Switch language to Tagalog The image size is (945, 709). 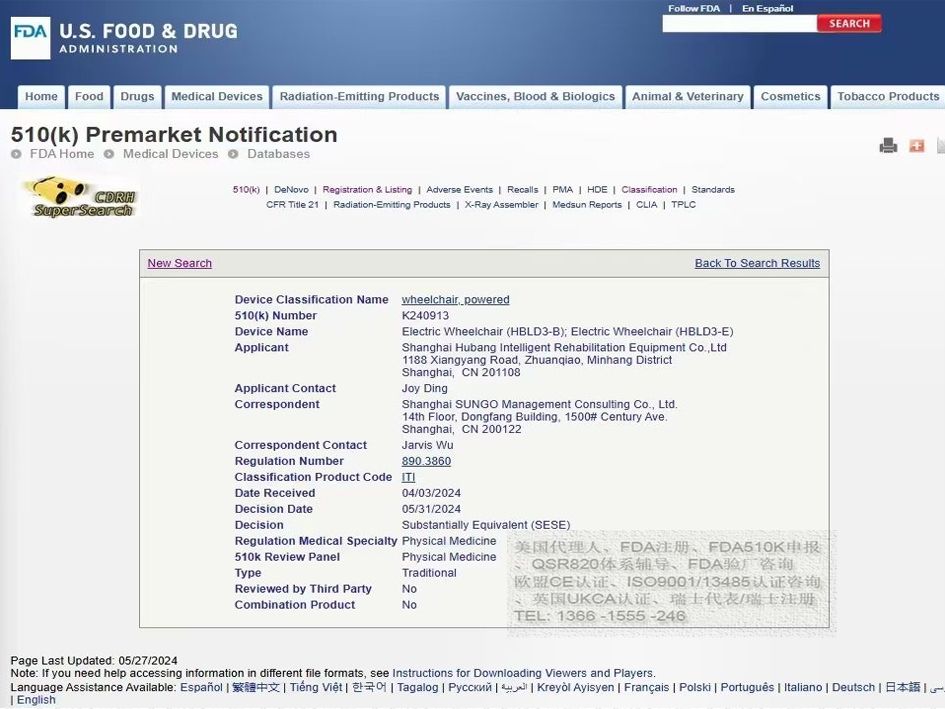(x=418, y=687)
